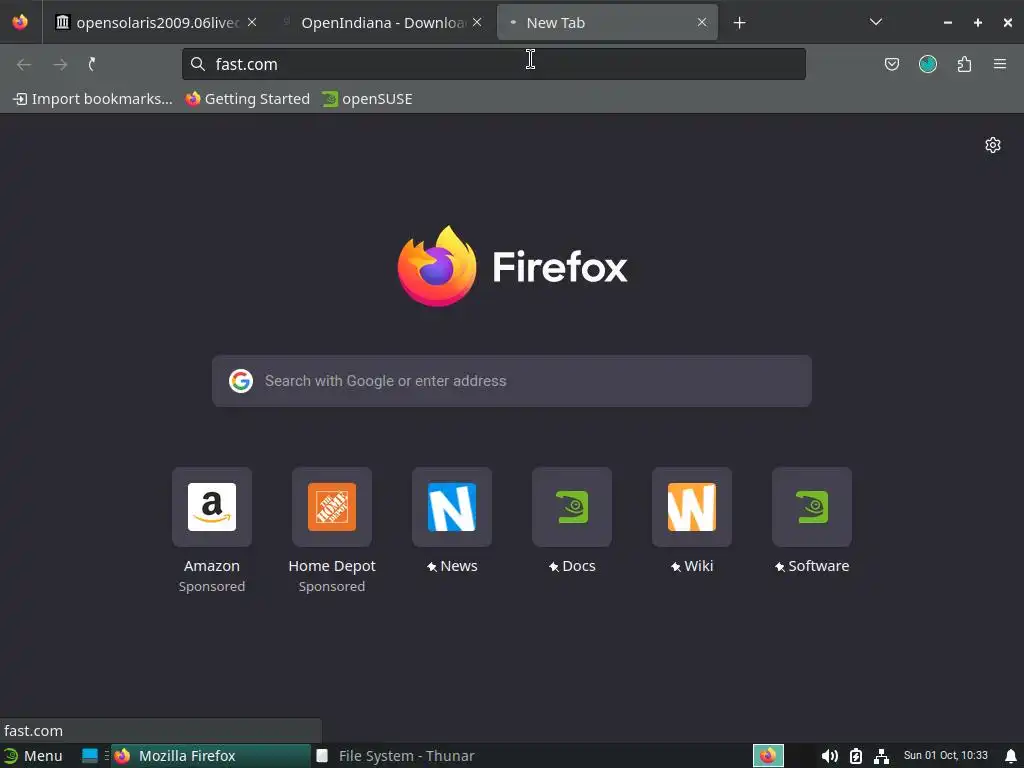Open the Getting Started bookmark
Screen dimensions: 1024x768
248,99
